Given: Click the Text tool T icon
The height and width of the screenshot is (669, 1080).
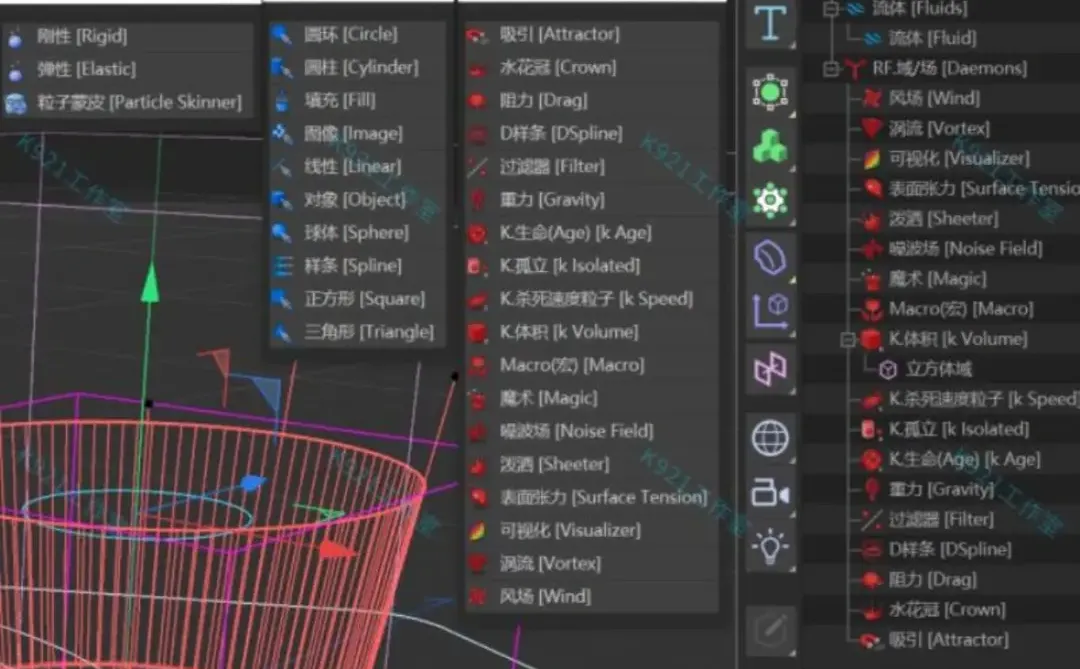Looking at the screenshot, I should [770, 23].
